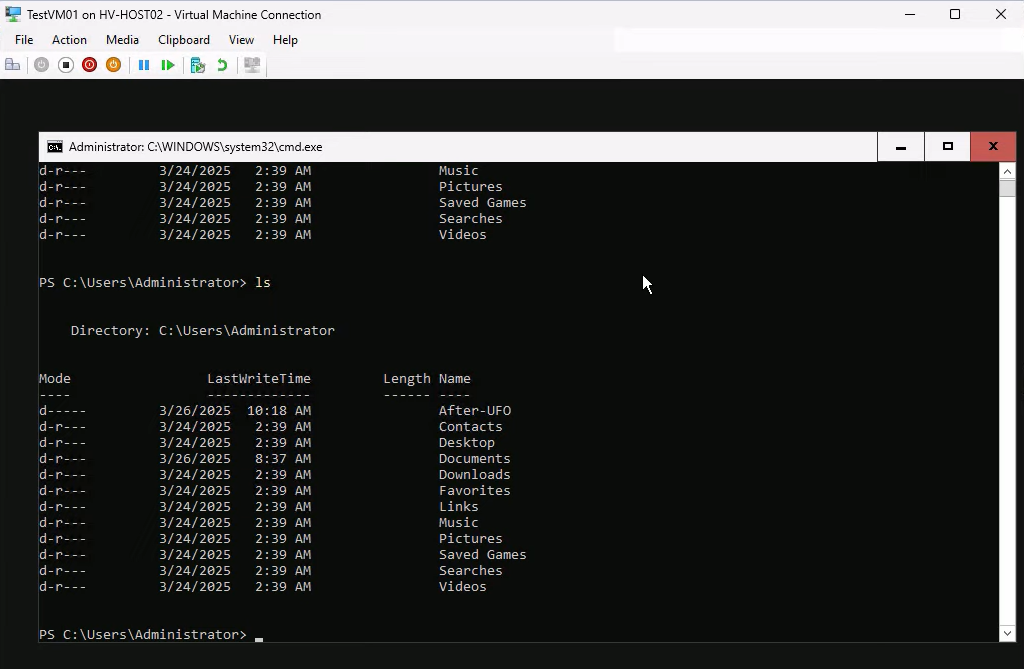
Task: Click the Enhanced Session monitor icon
Action: coord(252,65)
